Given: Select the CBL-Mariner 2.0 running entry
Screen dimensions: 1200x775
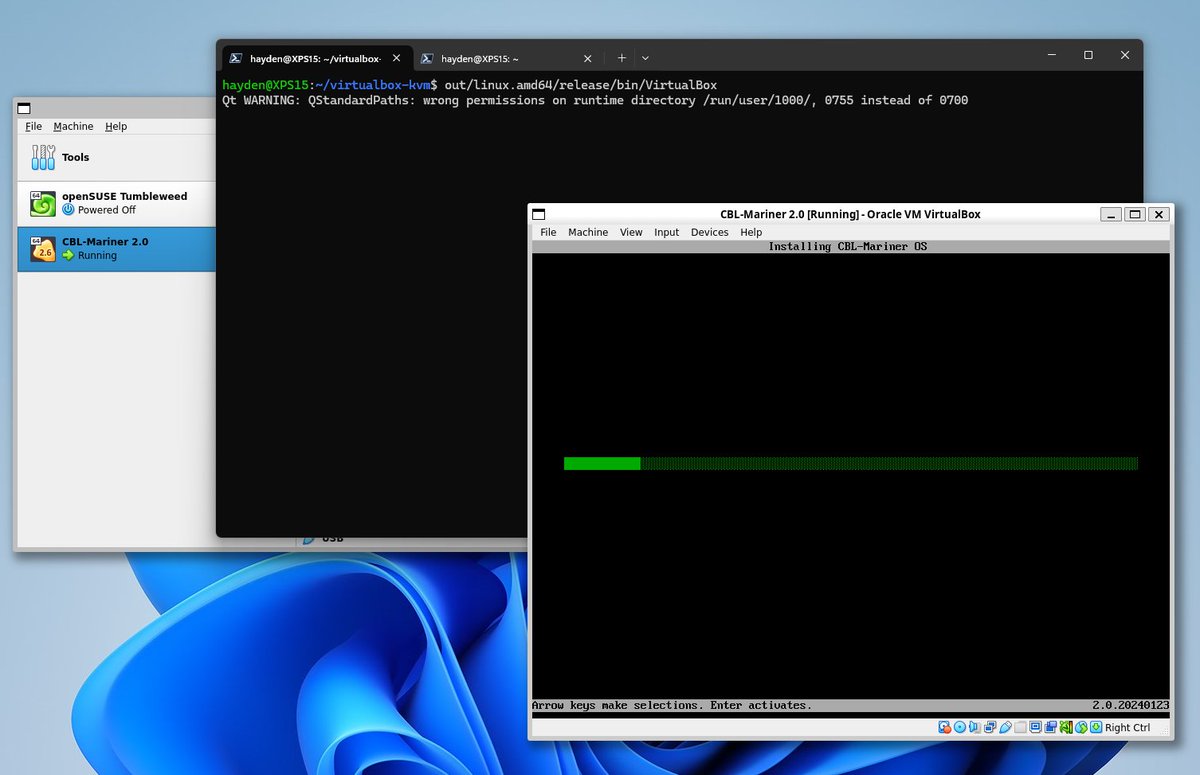Looking at the screenshot, I should click(x=116, y=249).
